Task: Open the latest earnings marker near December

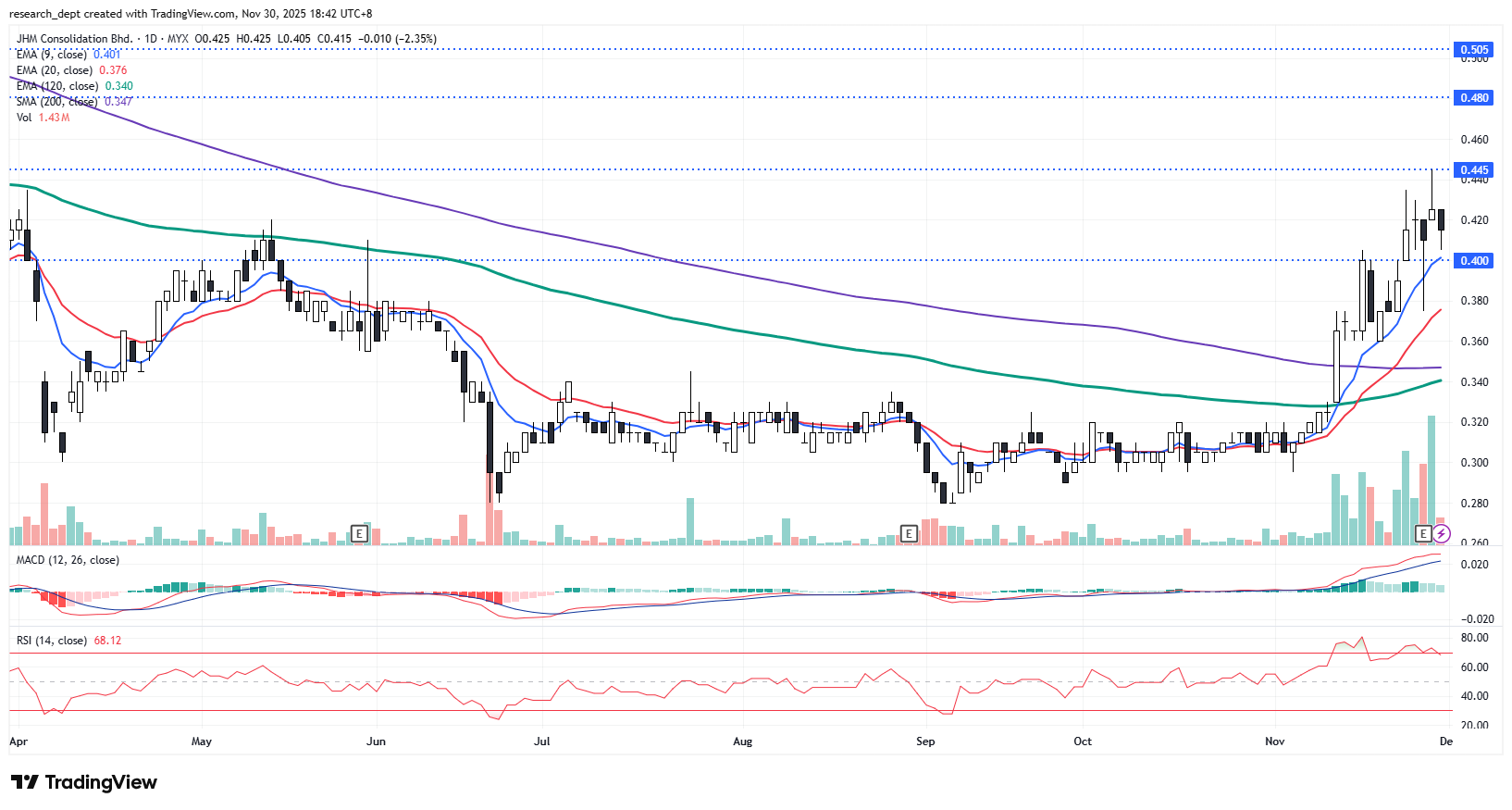Action: pos(1424,533)
